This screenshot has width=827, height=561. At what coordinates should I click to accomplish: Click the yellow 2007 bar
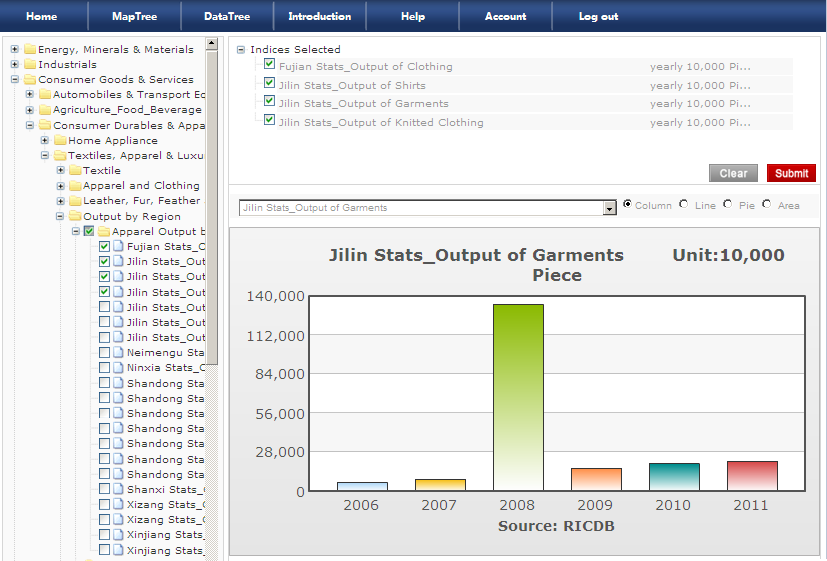440,485
